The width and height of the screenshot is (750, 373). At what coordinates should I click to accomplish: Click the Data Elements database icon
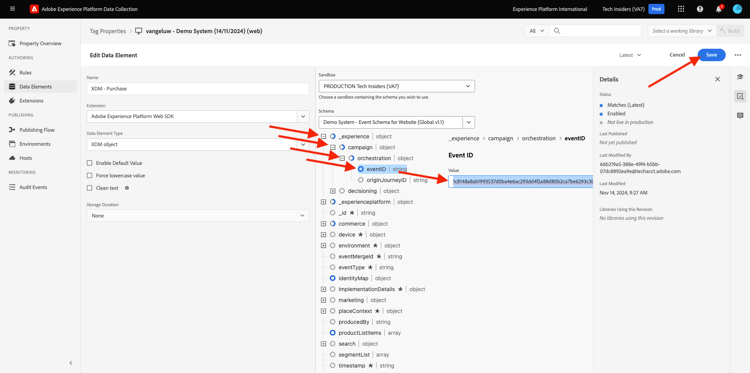tap(12, 87)
